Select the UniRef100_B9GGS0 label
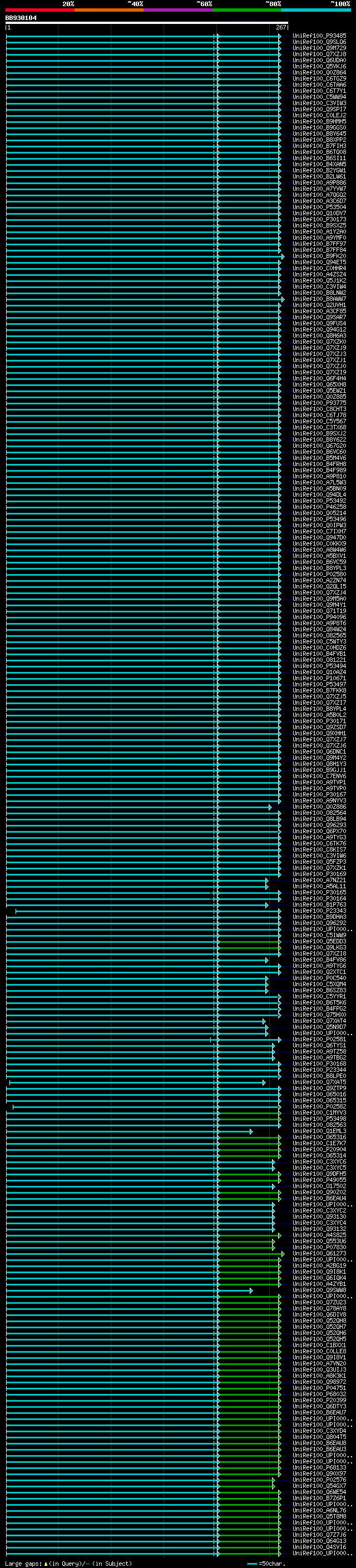Image resolution: width=356 pixels, height=1568 pixels. pos(319,128)
